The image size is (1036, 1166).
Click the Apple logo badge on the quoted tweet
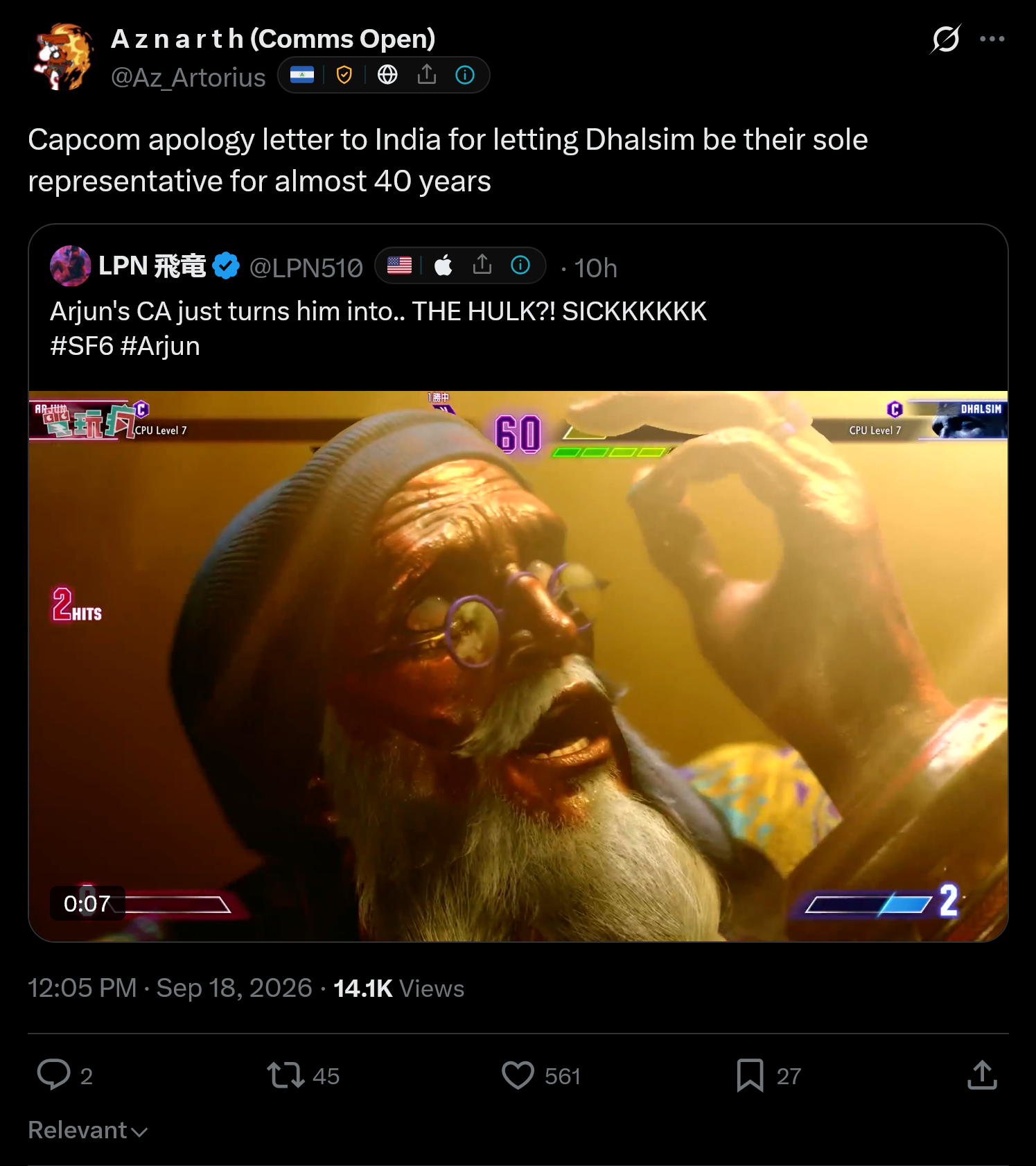(x=444, y=266)
